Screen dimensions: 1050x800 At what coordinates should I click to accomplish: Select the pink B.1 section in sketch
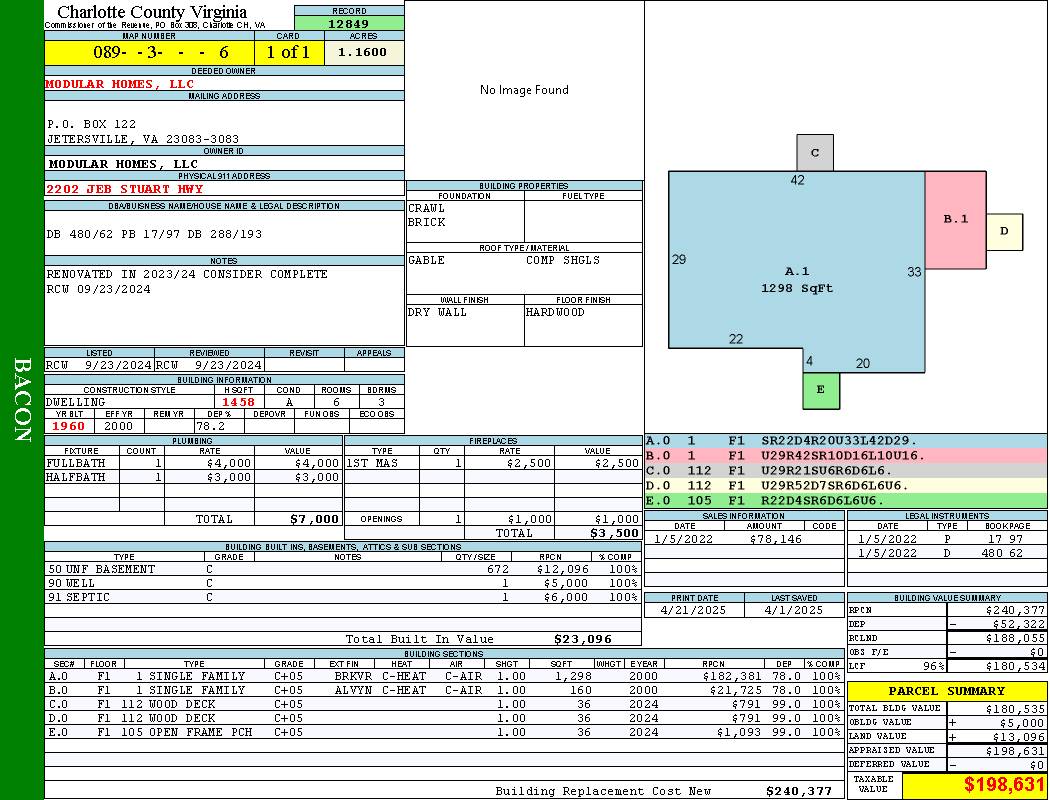pyautogui.click(x=955, y=219)
